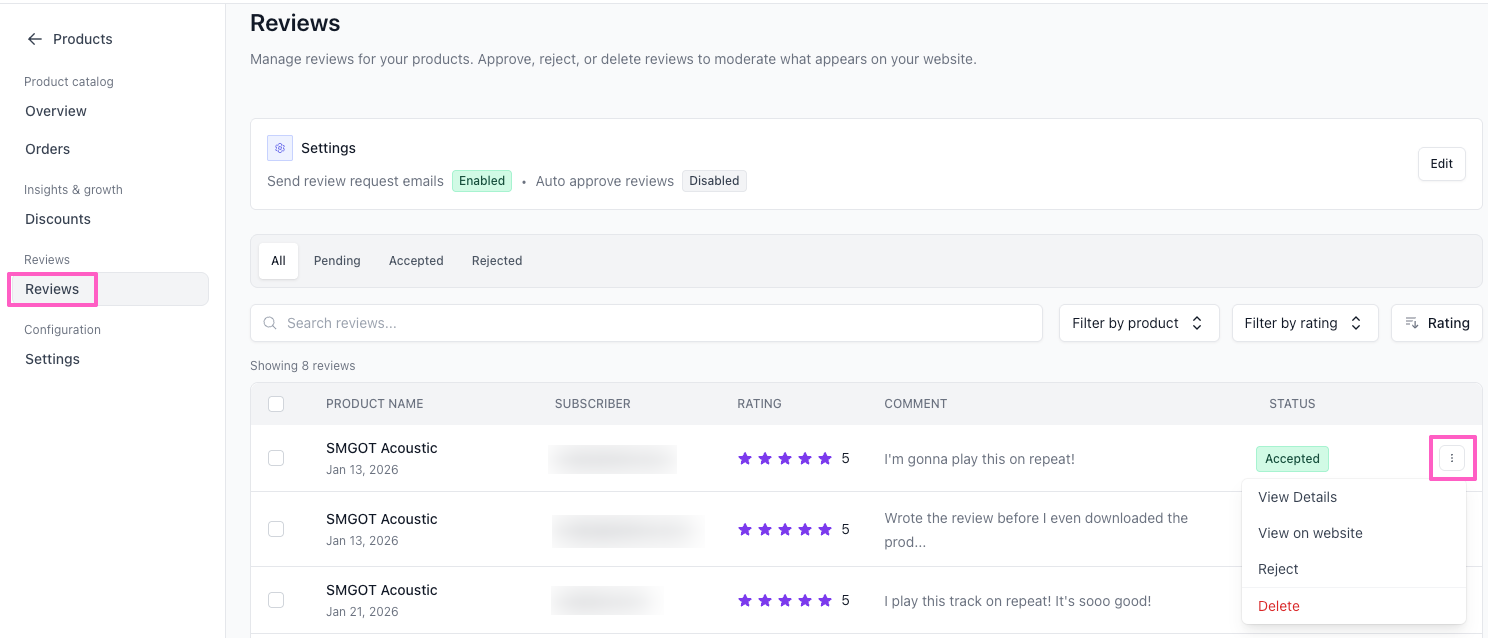This screenshot has height=638, width=1488.
Task: Click the Edit settings button
Action: [1441, 164]
